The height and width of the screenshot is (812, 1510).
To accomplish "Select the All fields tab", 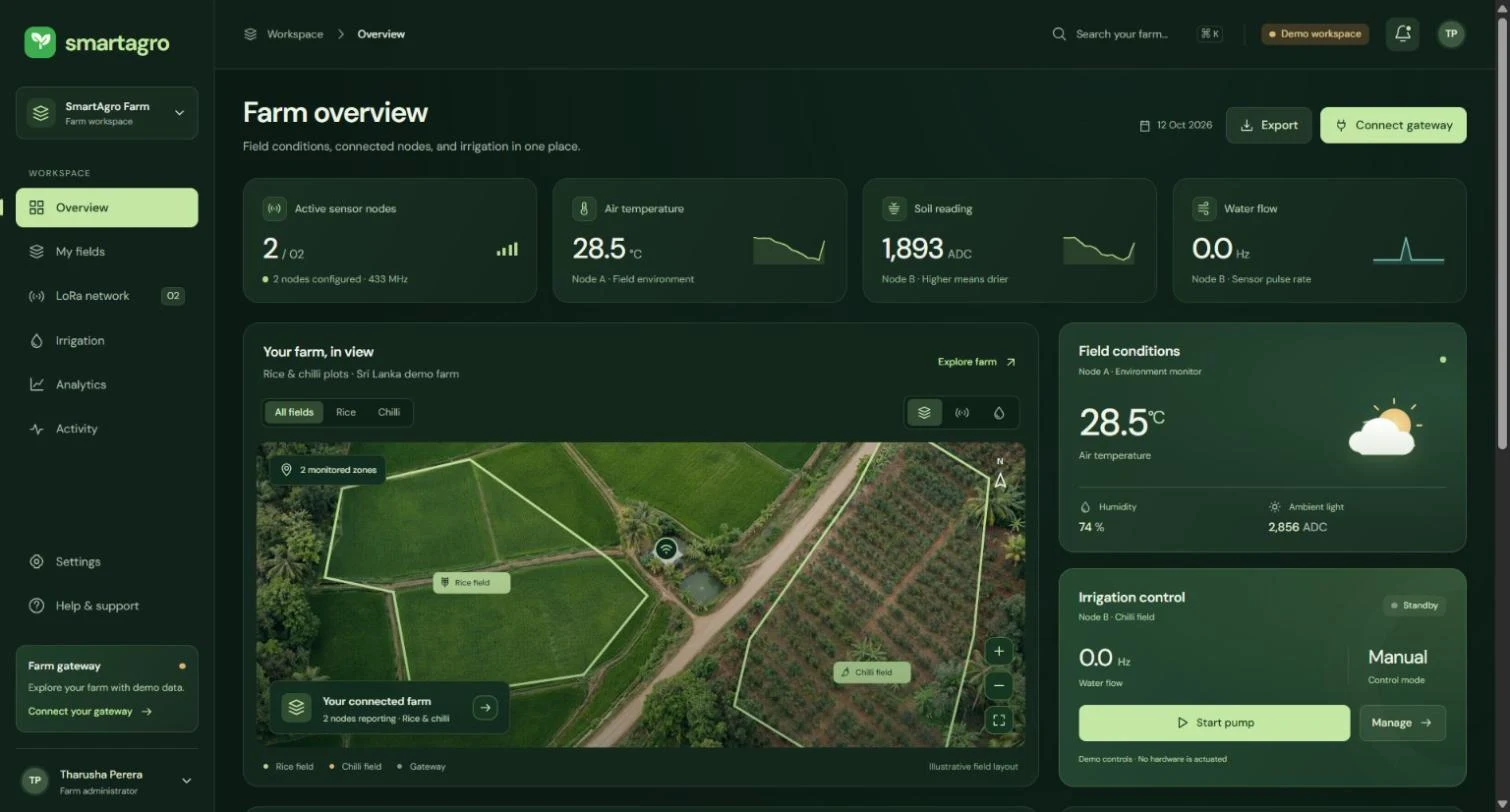I will coord(294,412).
